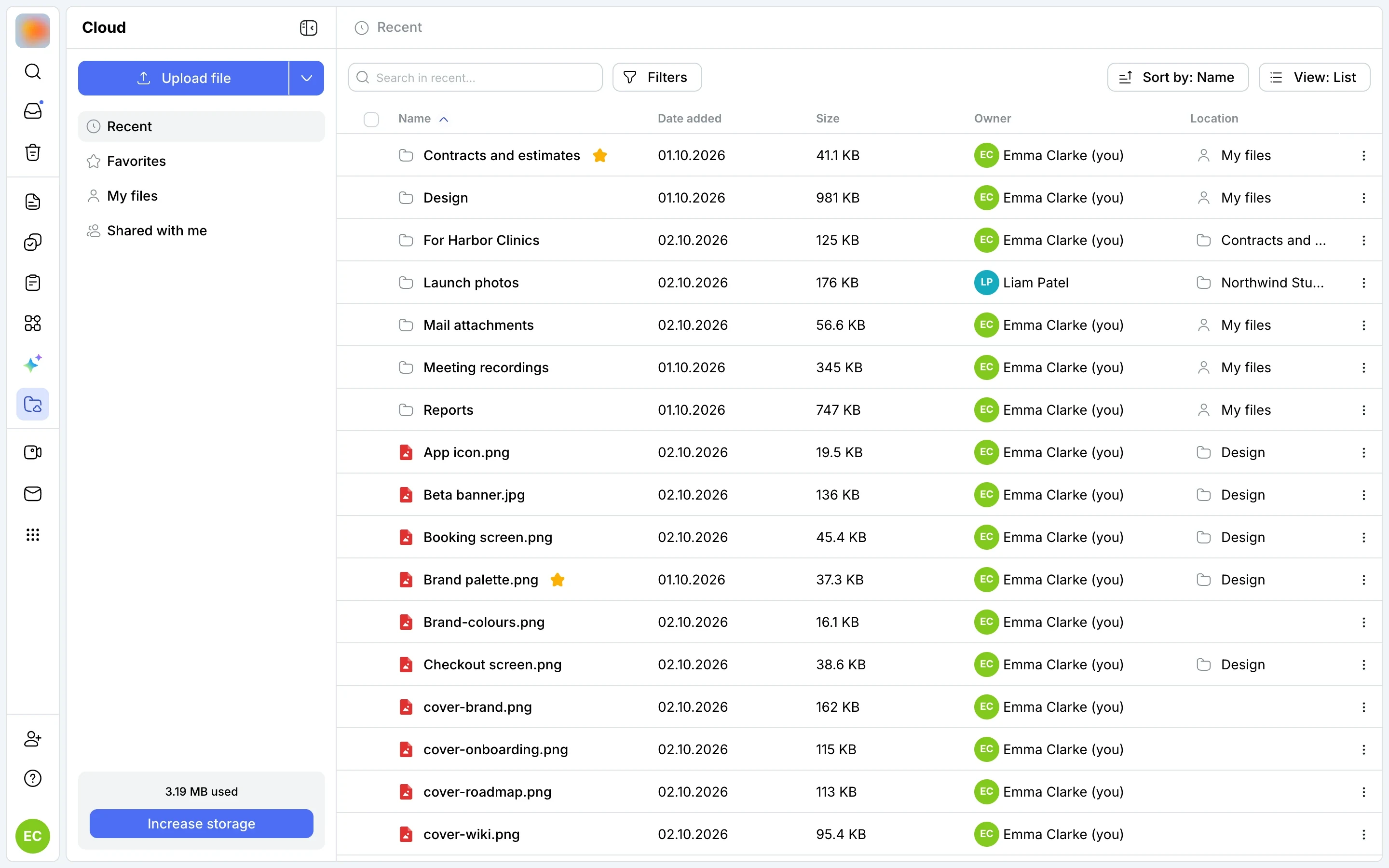The width and height of the screenshot is (1389, 868).
Task: Click Liam Patel owner name
Action: (x=1035, y=283)
